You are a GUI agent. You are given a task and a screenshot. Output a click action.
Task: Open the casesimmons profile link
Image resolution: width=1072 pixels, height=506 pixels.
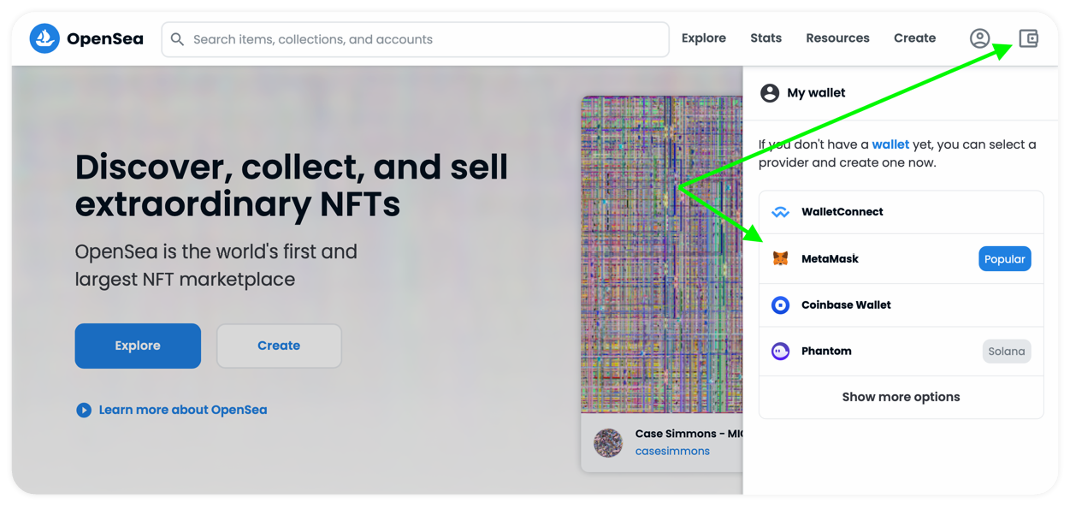pos(672,451)
